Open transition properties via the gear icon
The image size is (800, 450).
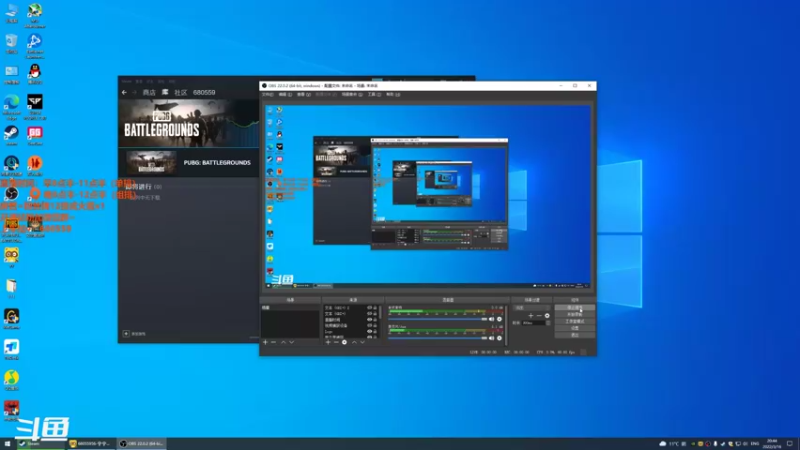click(x=547, y=316)
